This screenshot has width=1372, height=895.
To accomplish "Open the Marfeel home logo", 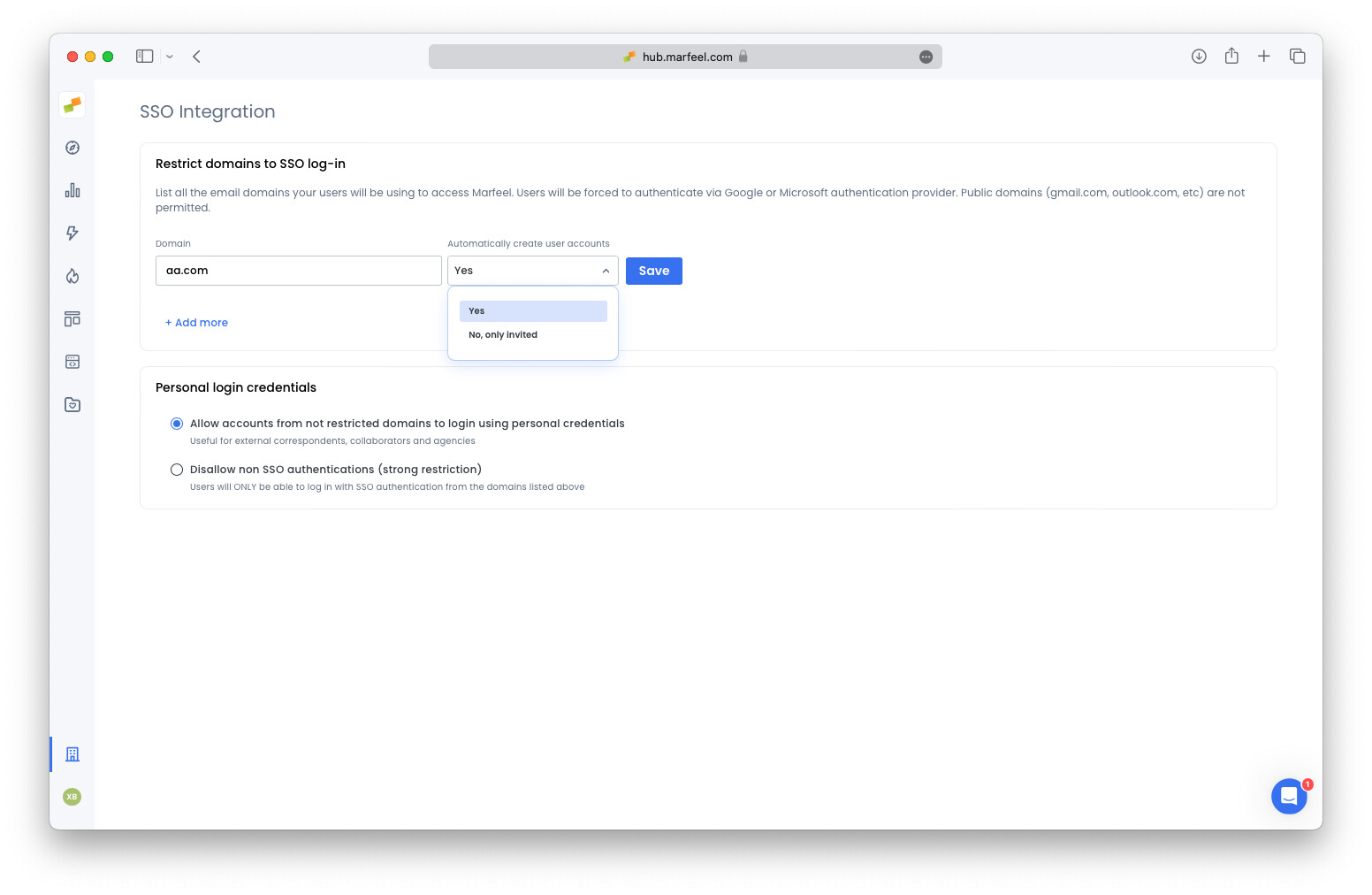I will [72, 104].
